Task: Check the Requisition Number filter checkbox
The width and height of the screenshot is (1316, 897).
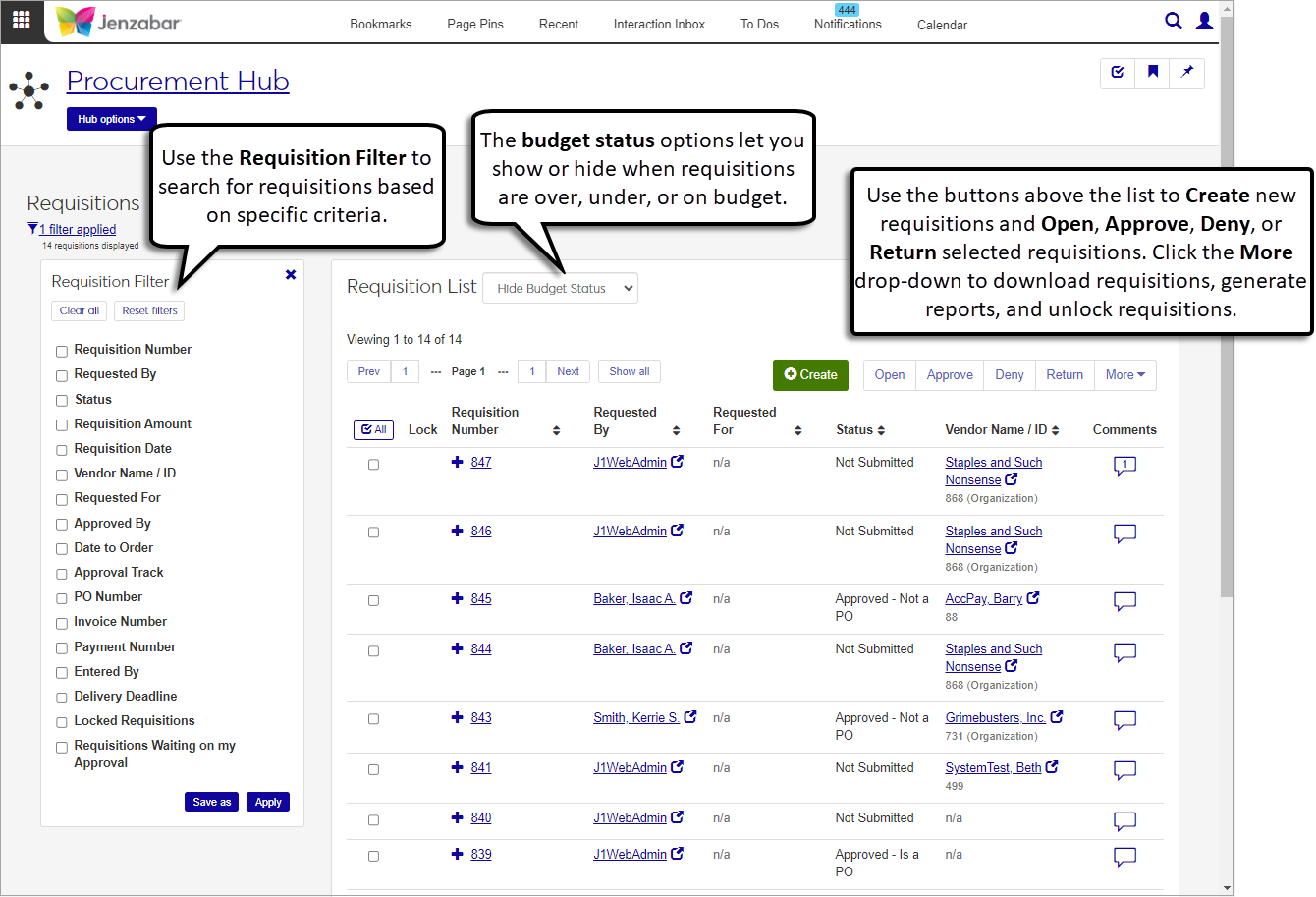Action: tap(62, 351)
